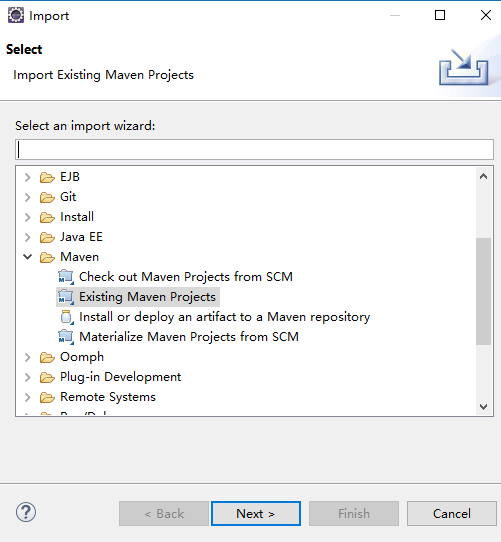Go to the Next wizard page
Screen dimensions: 501x542
(256, 514)
